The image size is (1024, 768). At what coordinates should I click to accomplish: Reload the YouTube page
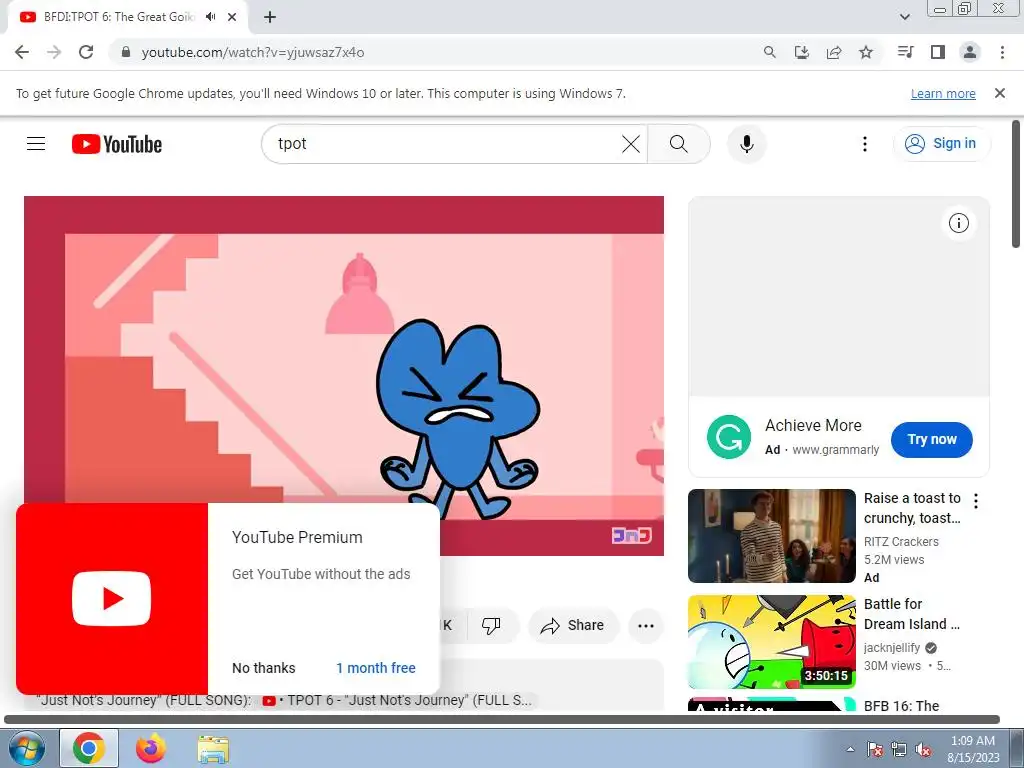pyautogui.click(x=86, y=52)
